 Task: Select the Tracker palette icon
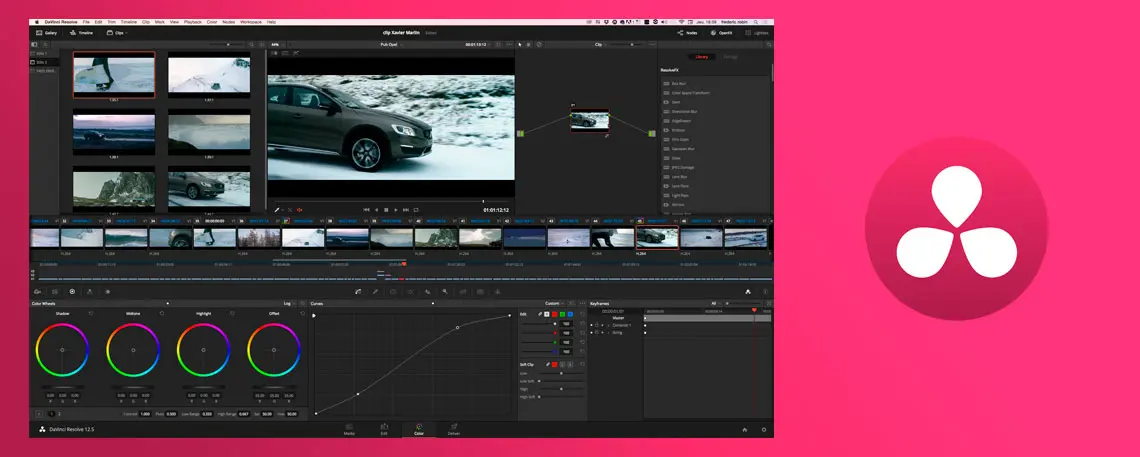point(410,291)
